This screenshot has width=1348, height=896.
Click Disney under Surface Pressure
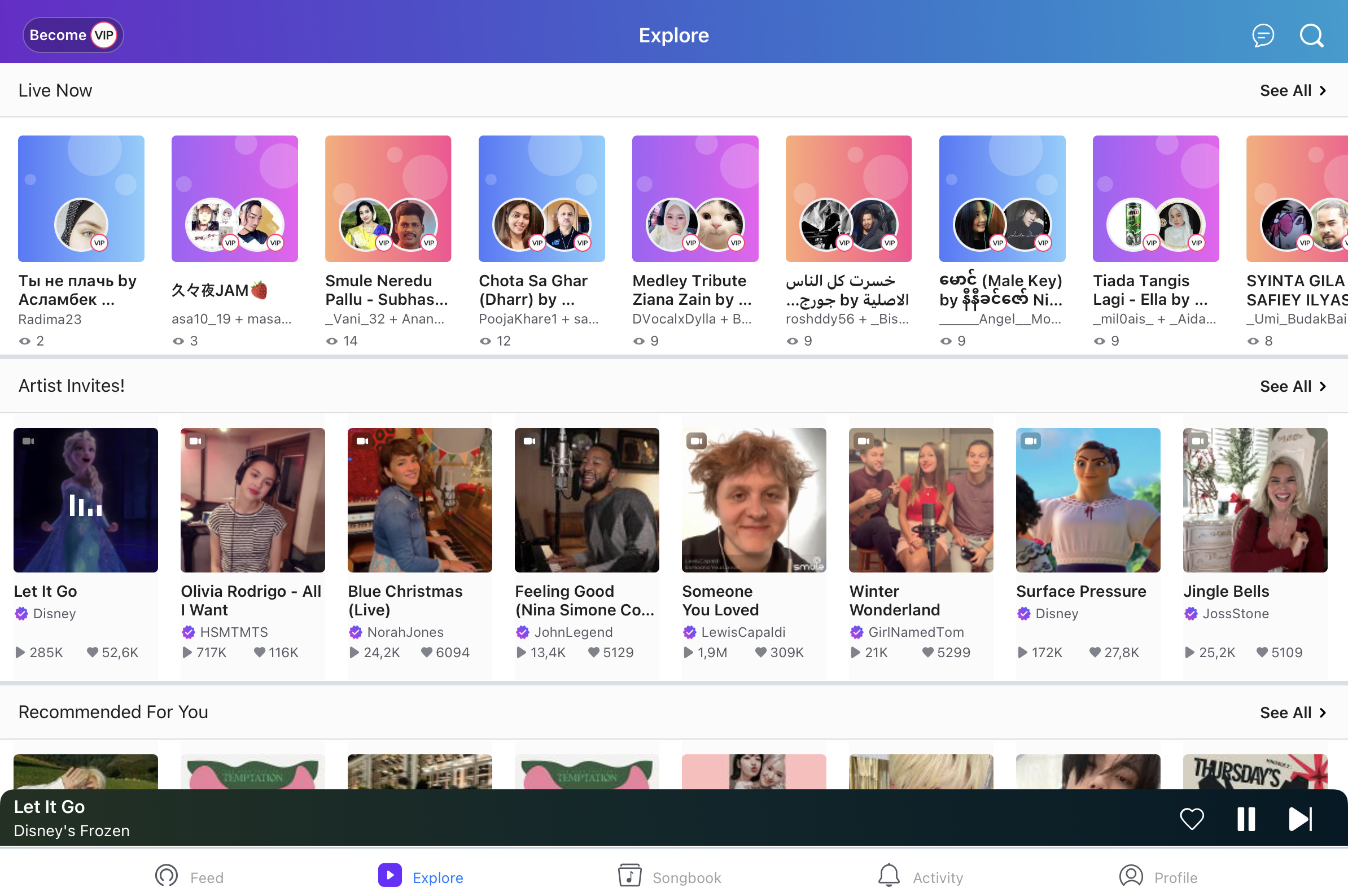(1057, 614)
